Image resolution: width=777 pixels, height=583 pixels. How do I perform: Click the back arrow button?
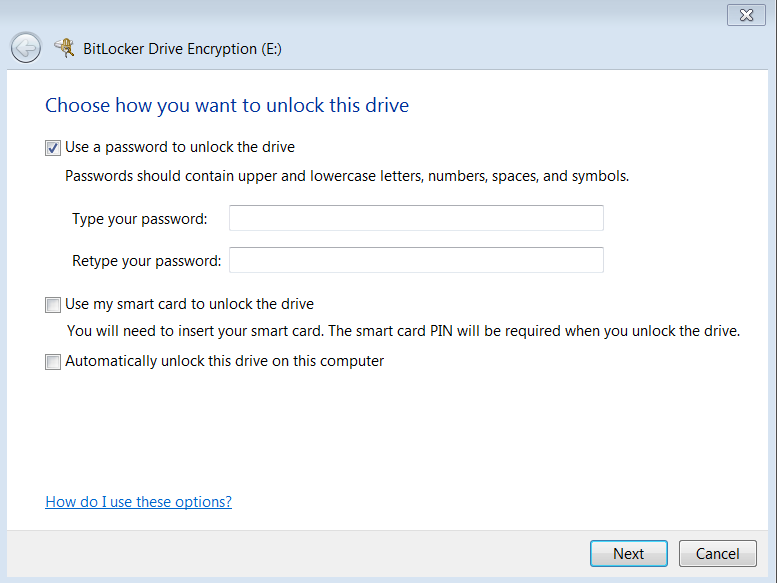pos(26,47)
